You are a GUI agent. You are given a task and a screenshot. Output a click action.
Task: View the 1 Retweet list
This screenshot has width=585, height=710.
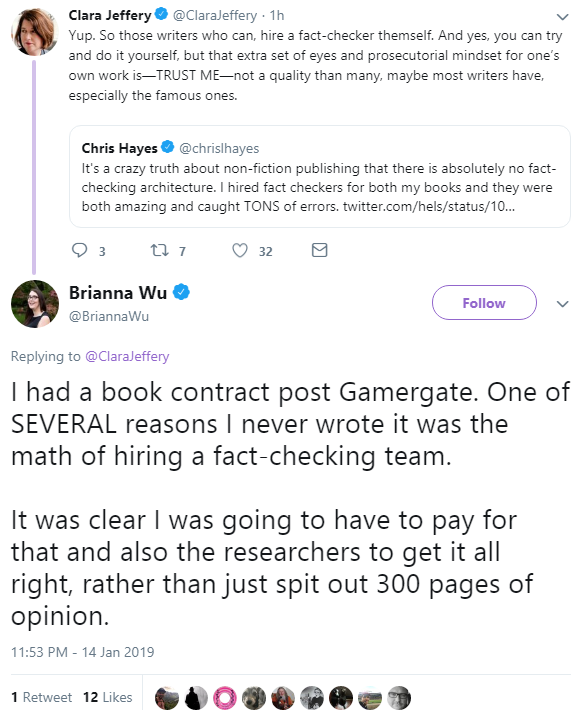[41, 697]
